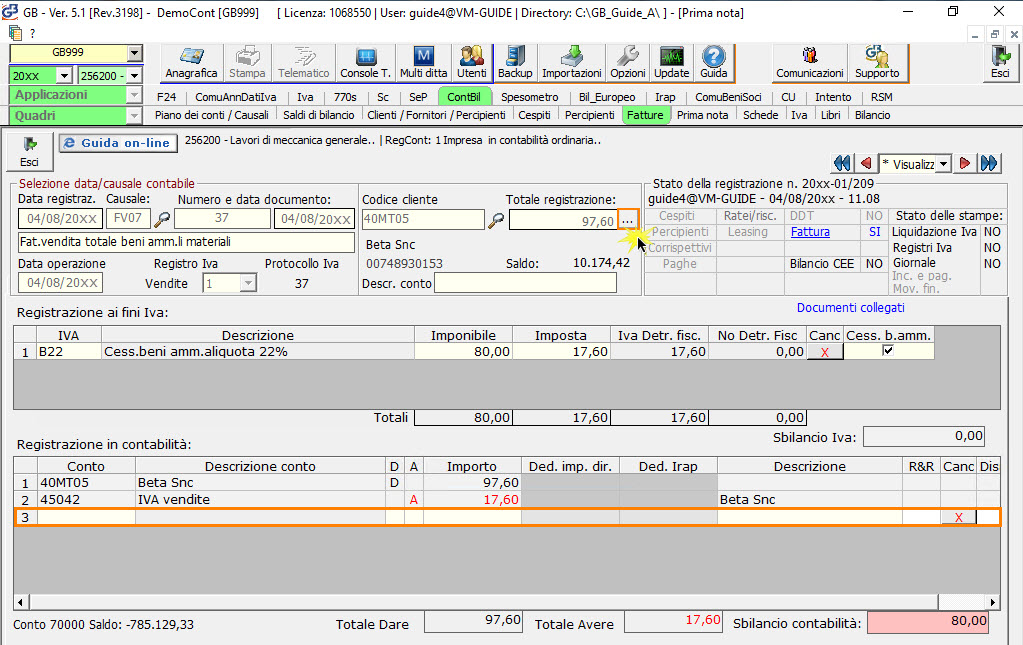Click the Update icon
The height and width of the screenshot is (645, 1023).
671,63
